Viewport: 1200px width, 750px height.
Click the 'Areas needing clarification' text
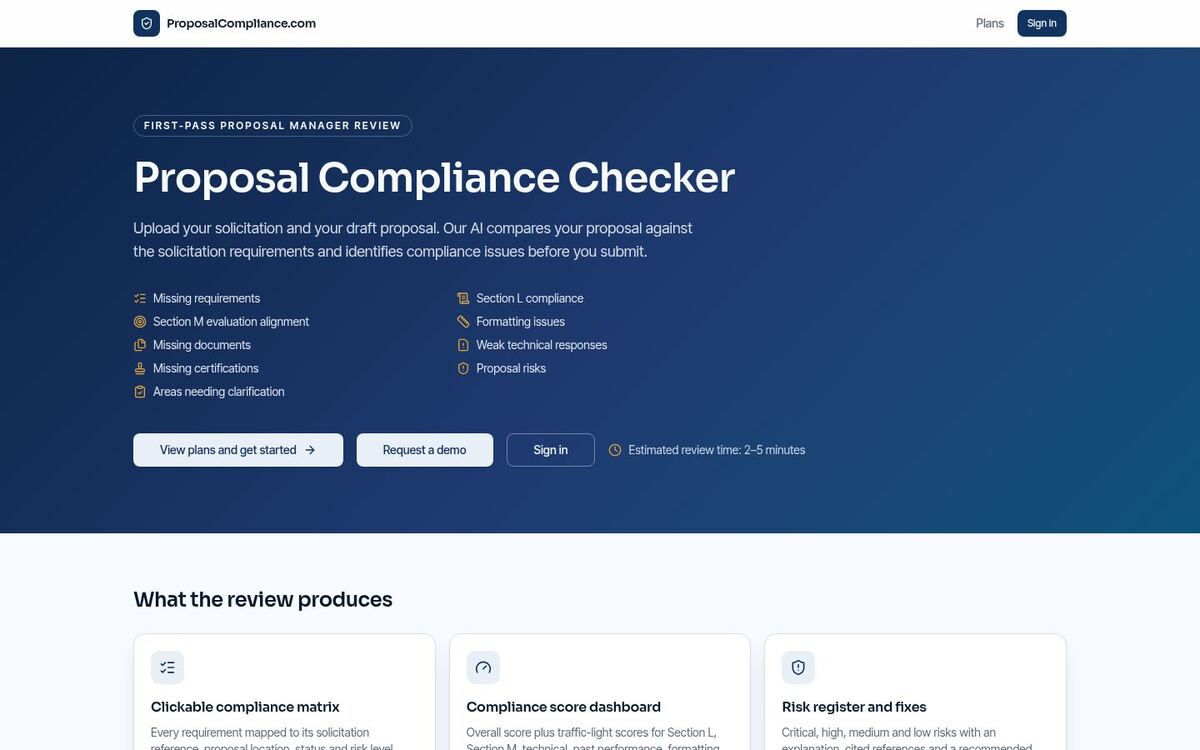click(219, 391)
